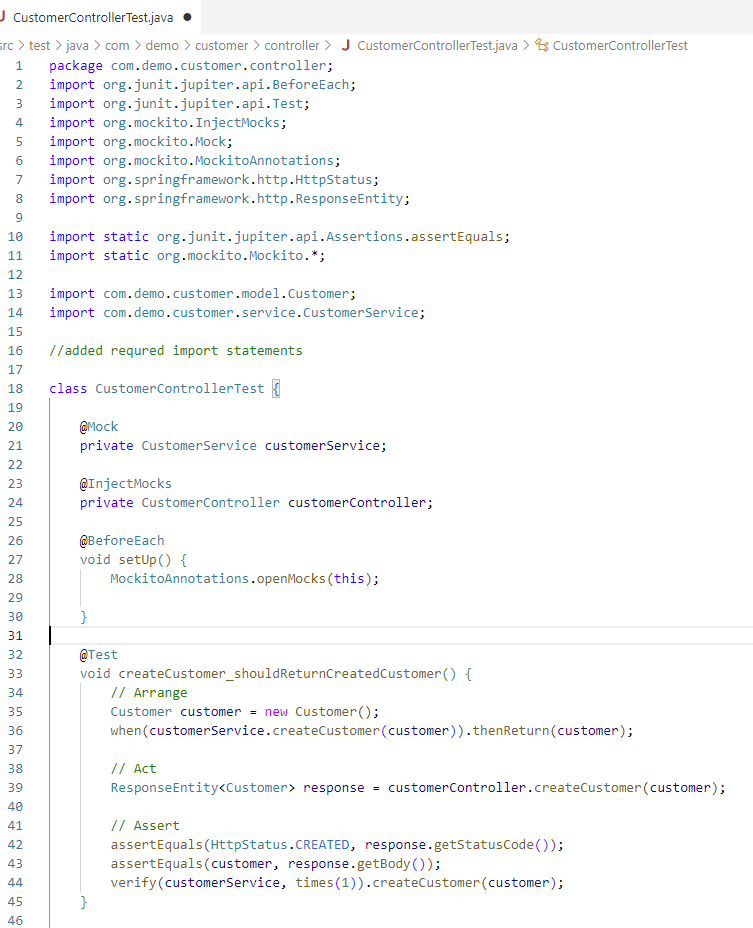Click line number 27 in the gutter
This screenshot has width=753, height=928.
tap(15, 560)
